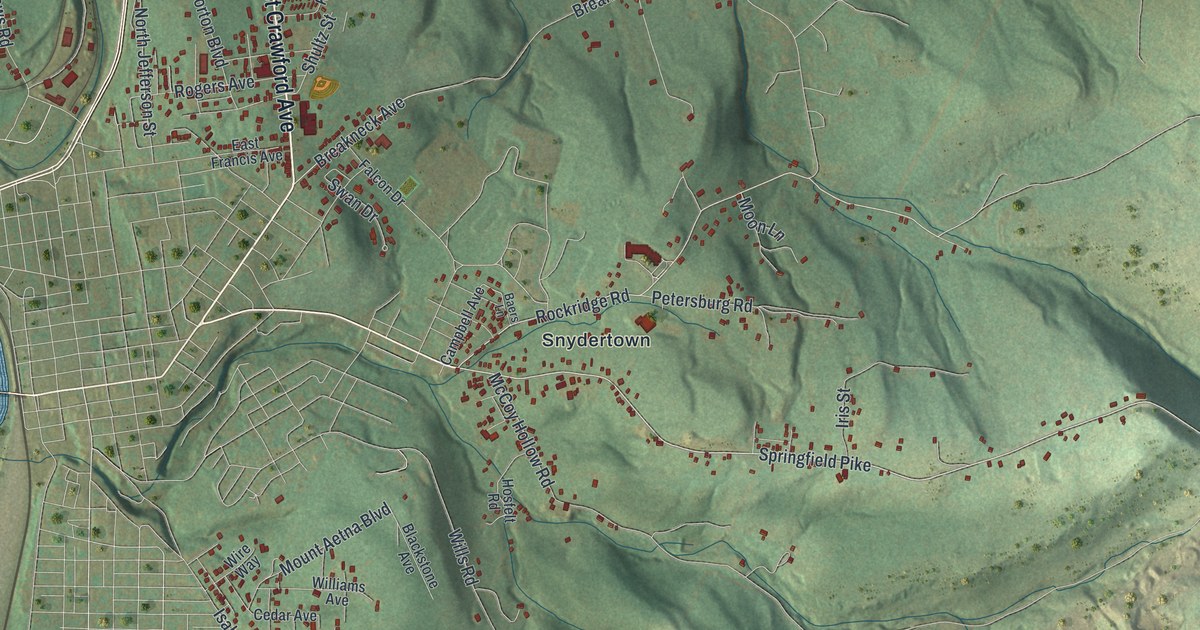Click the Snydertown place label
The width and height of the screenshot is (1200, 630).
click(x=596, y=340)
